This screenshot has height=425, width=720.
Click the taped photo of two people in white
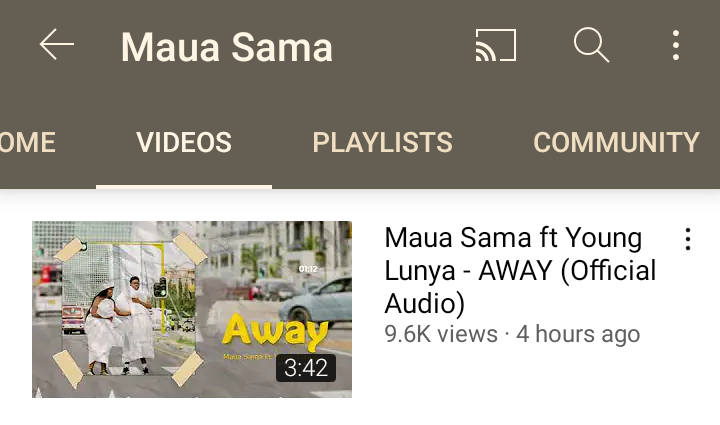click(x=129, y=310)
